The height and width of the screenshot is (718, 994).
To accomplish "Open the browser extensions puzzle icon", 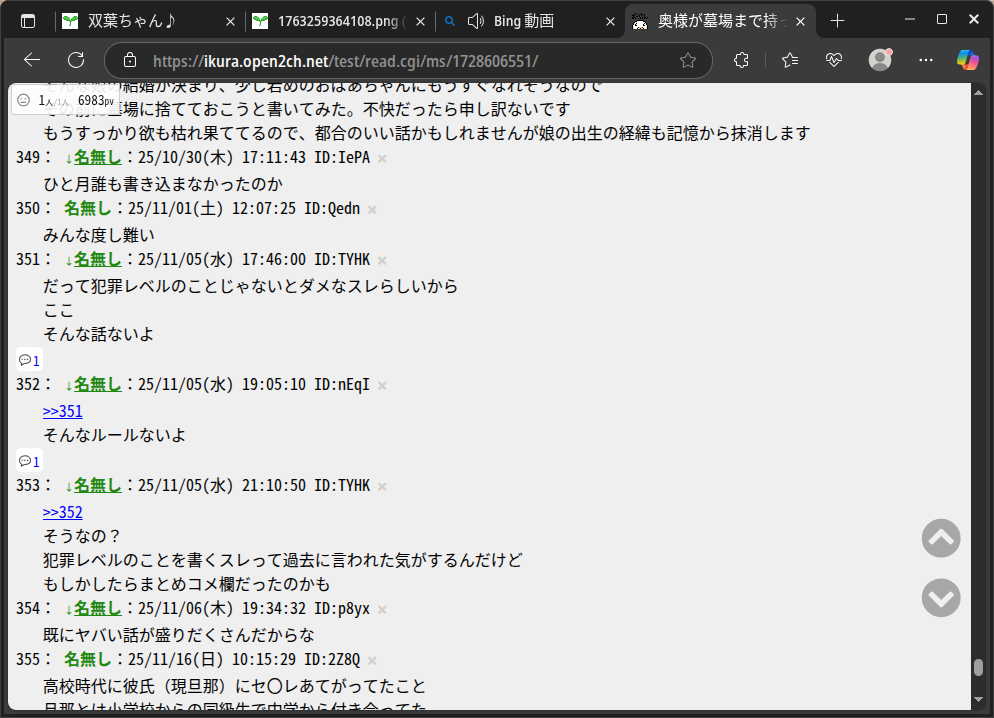I will coord(741,60).
